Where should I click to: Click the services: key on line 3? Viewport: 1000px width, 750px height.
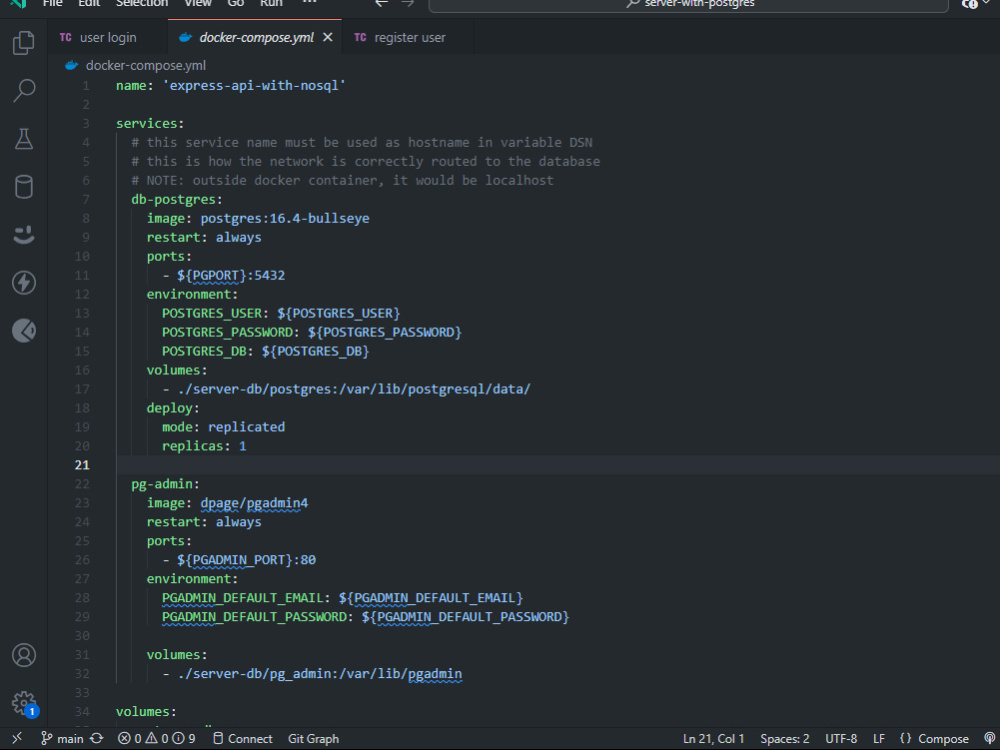point(150,123)
